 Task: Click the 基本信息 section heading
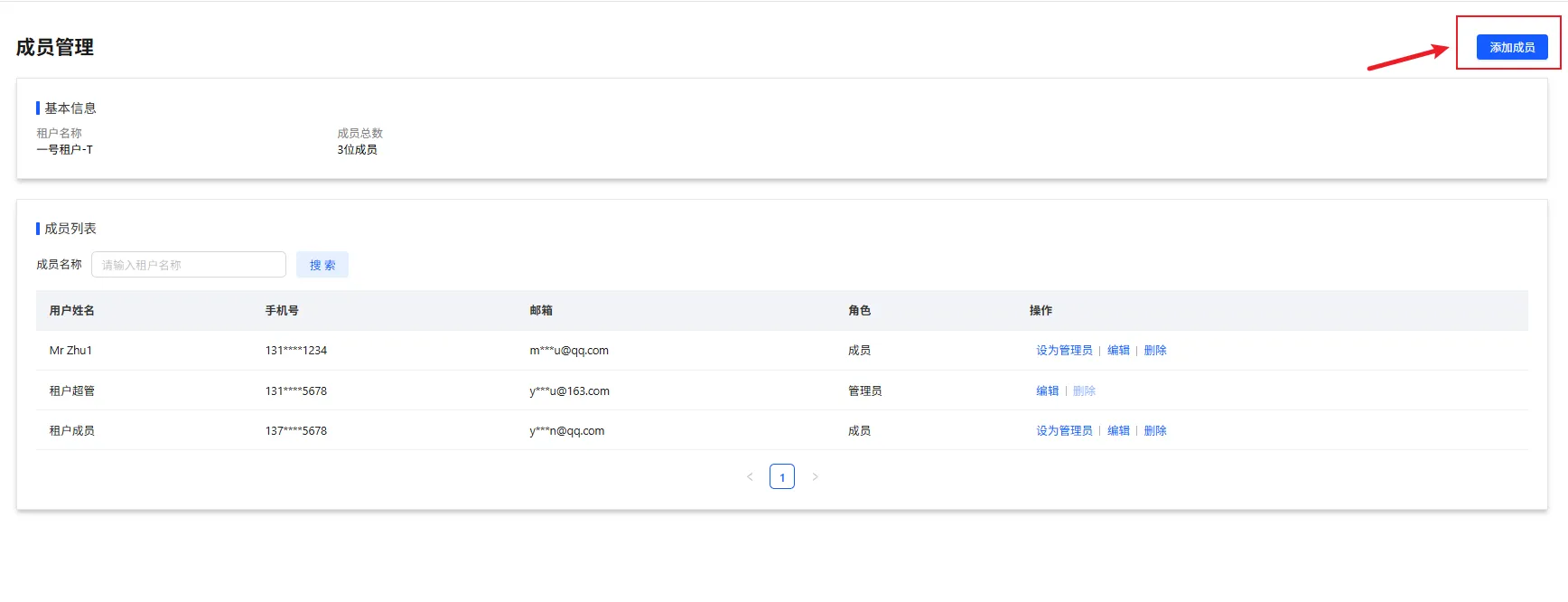pos(70,108)
